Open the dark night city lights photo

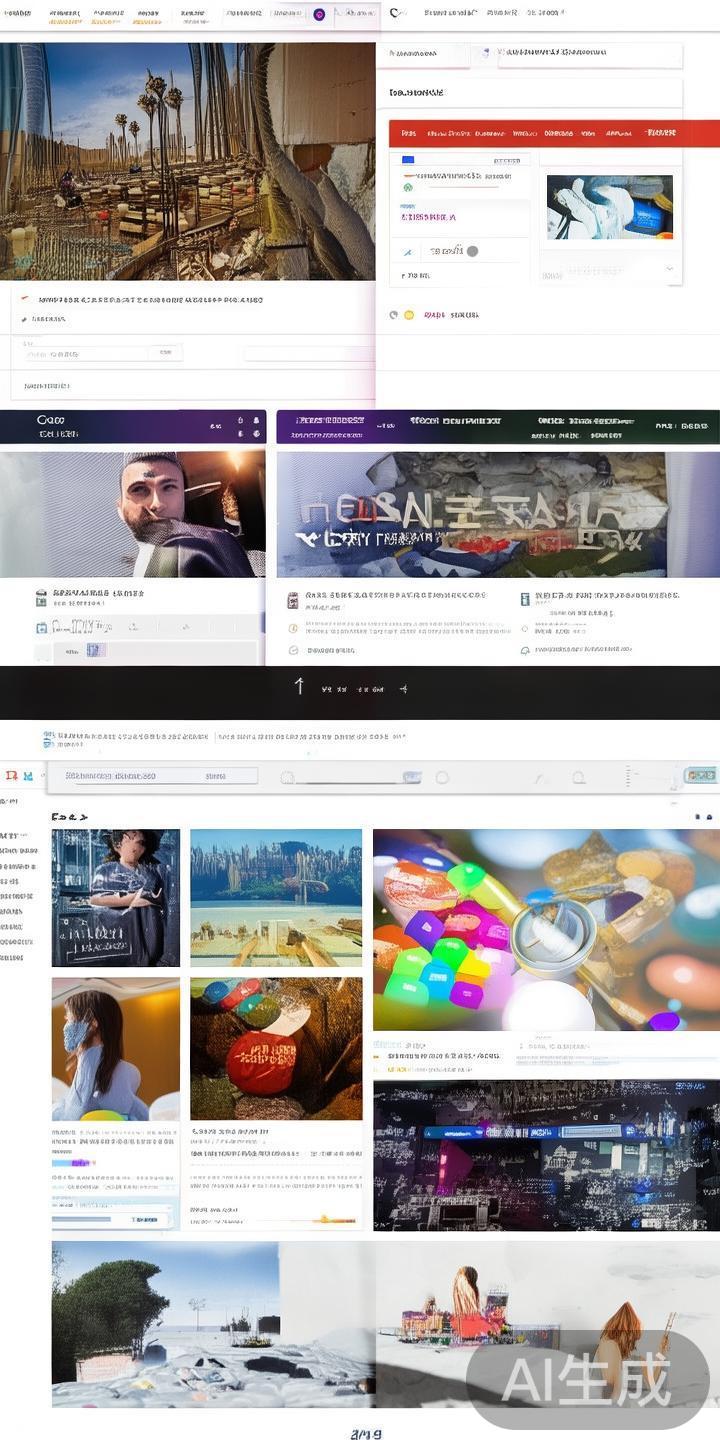(x=546, y=1155)
